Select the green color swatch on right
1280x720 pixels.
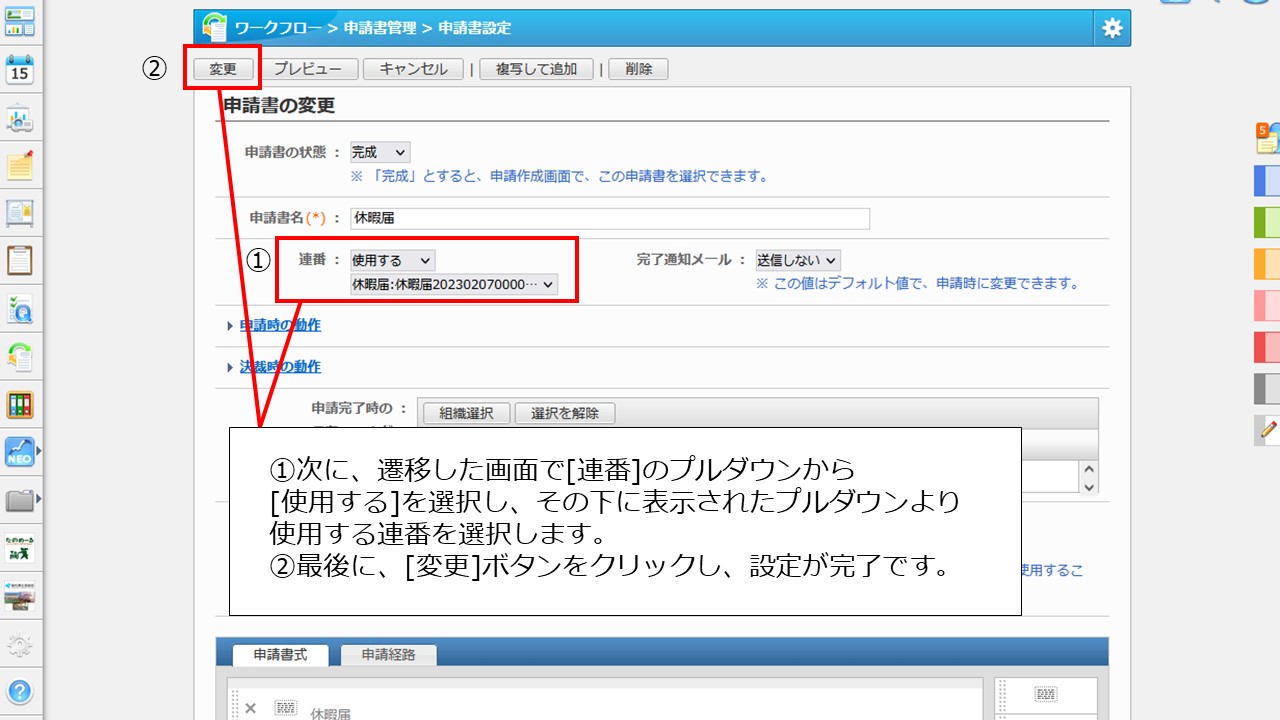pos(1267,221)
